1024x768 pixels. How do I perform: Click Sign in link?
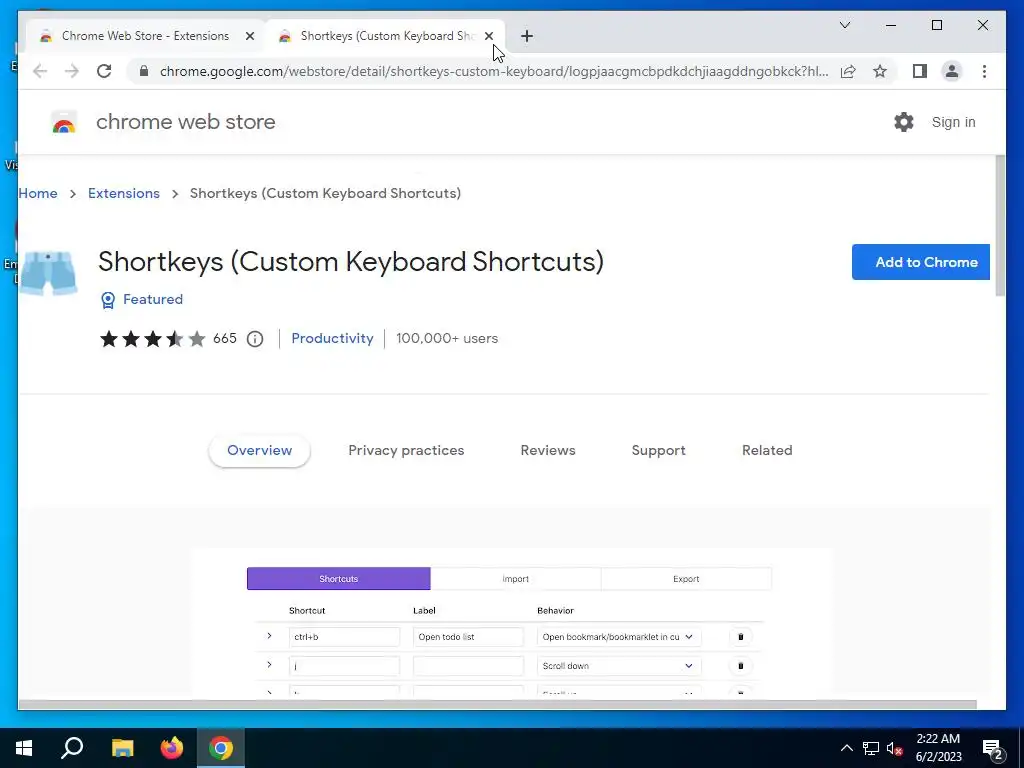click(953, 122)
